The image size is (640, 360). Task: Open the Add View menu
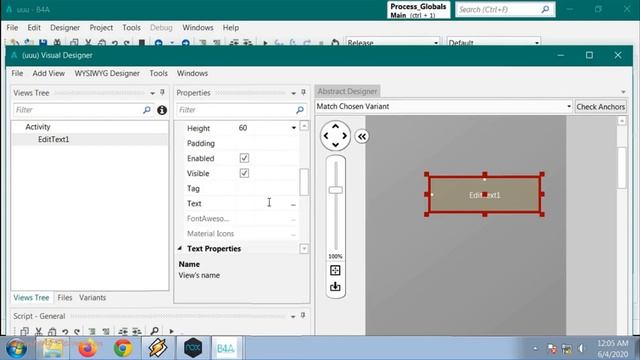click(x=49, y=73)
